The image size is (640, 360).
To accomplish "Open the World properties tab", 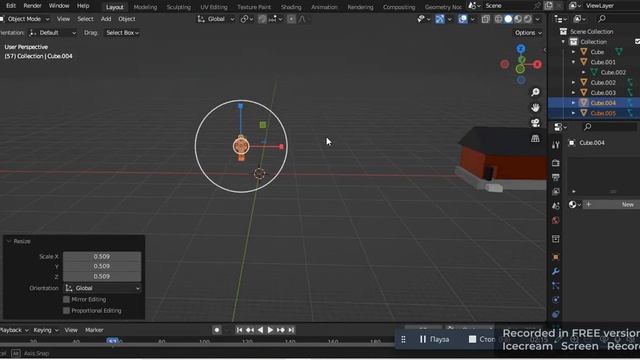I will (x=556, y=220).
